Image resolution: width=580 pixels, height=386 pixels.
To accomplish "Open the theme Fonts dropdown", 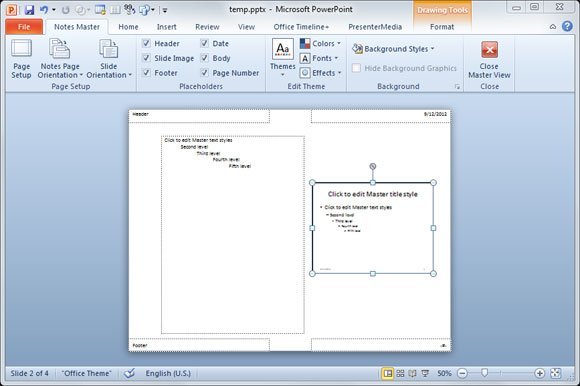I will (319, 58).
